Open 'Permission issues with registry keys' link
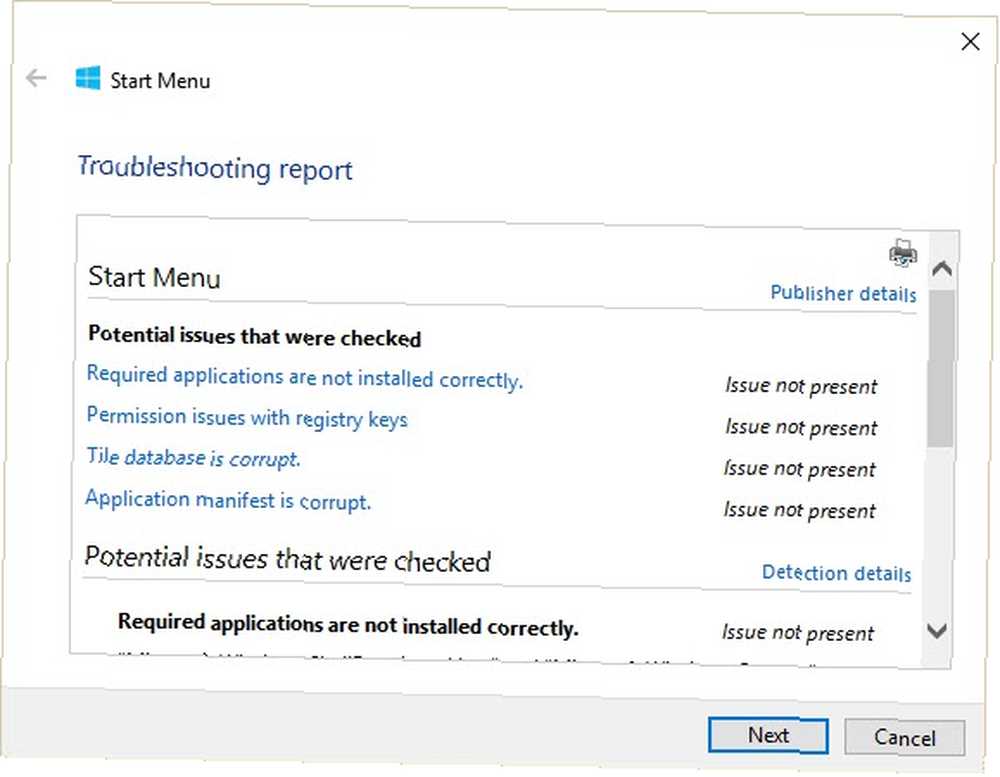Image resolution: width=1000 pixels, height=777 pixels. pos(247,418)
